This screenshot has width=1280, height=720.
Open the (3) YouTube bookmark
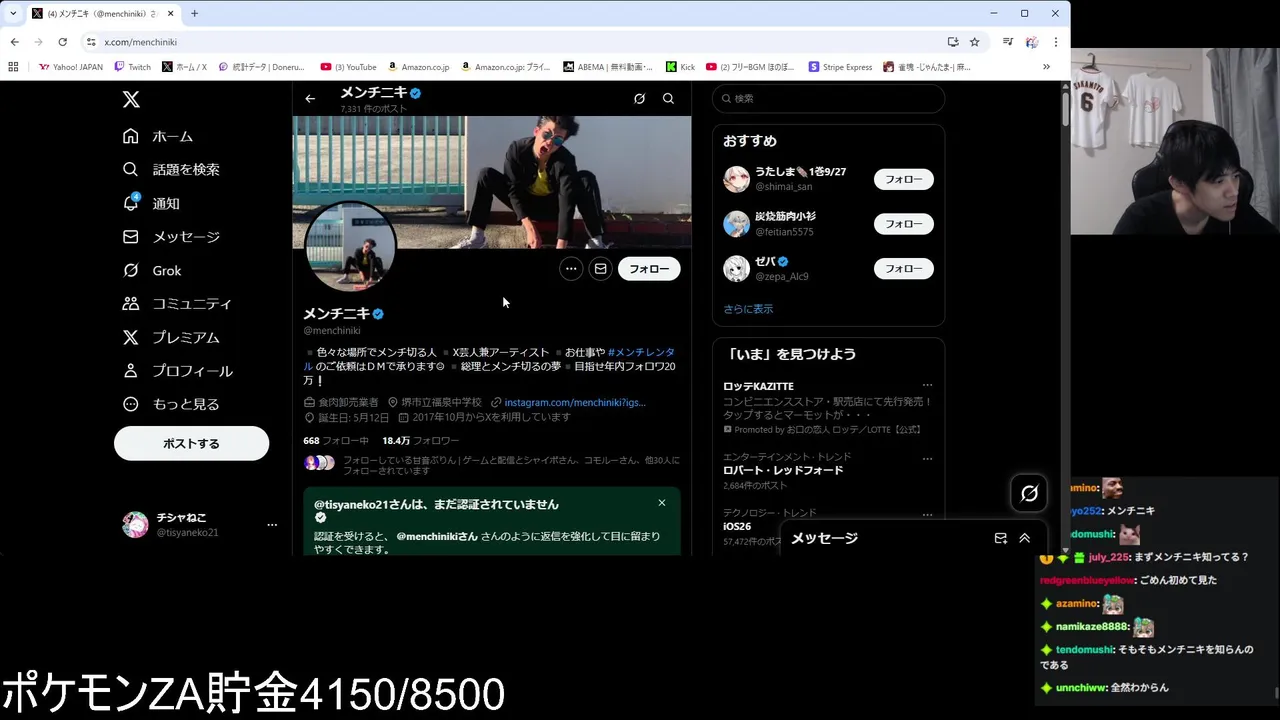[x=348, y=67]
